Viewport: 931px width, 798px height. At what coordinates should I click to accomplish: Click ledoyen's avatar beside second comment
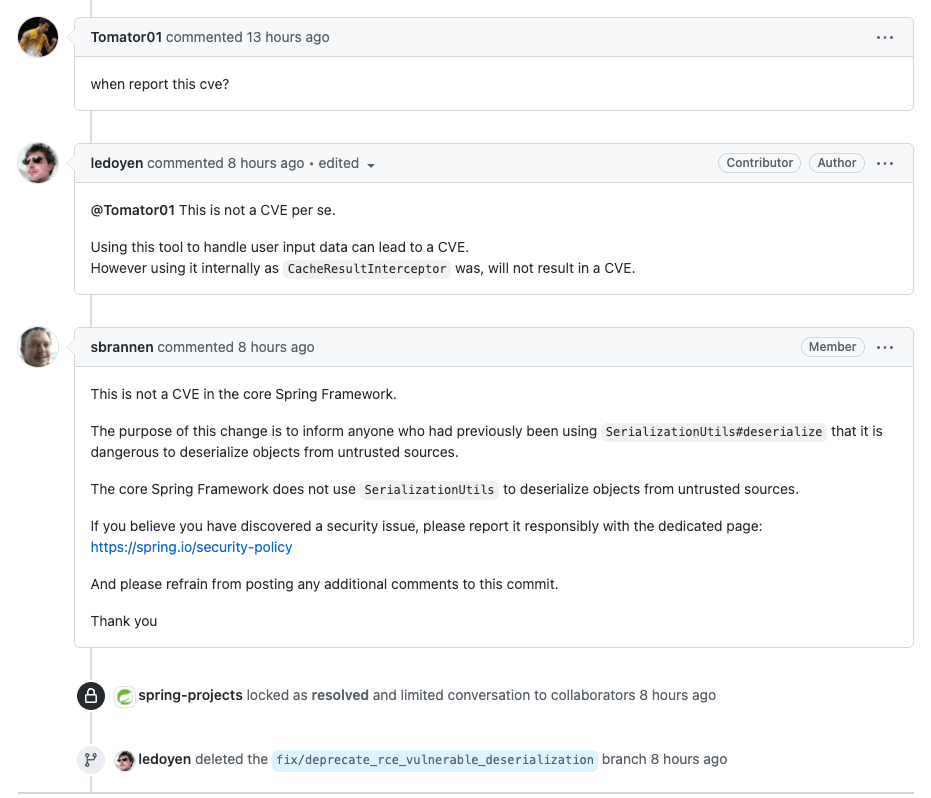coord(38,163)
